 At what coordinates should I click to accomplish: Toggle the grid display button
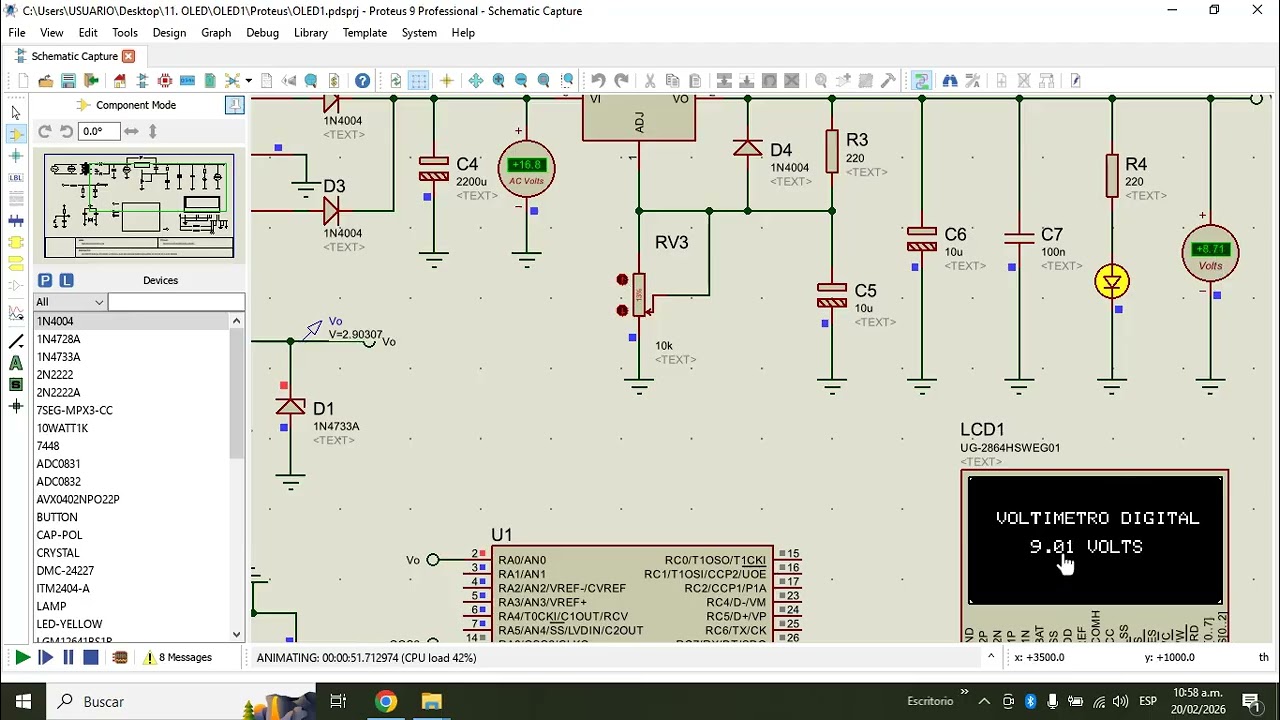pyautogui.click(x=419, y=81)
